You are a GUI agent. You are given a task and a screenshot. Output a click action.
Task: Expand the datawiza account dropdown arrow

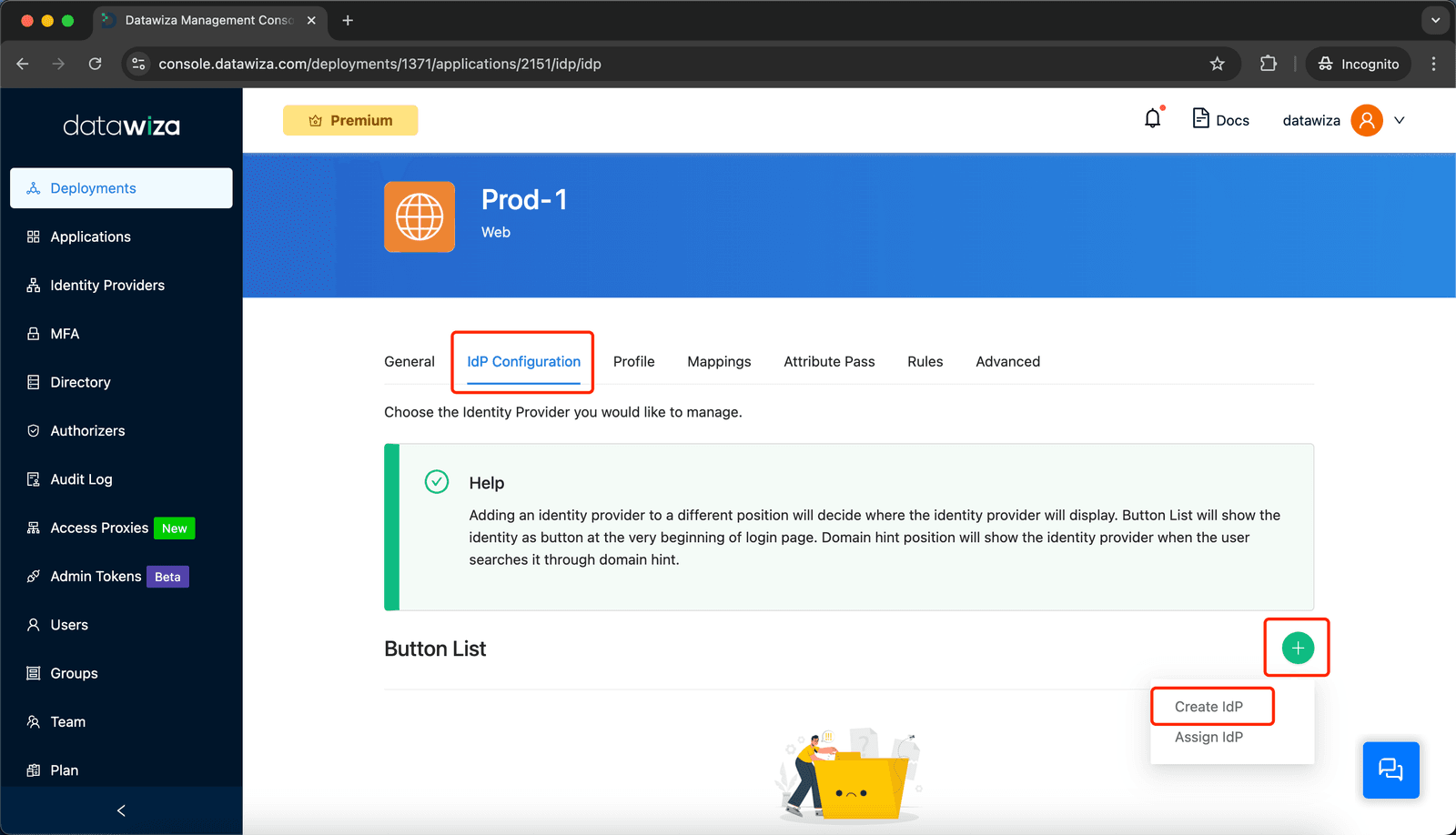(1400, 120)
